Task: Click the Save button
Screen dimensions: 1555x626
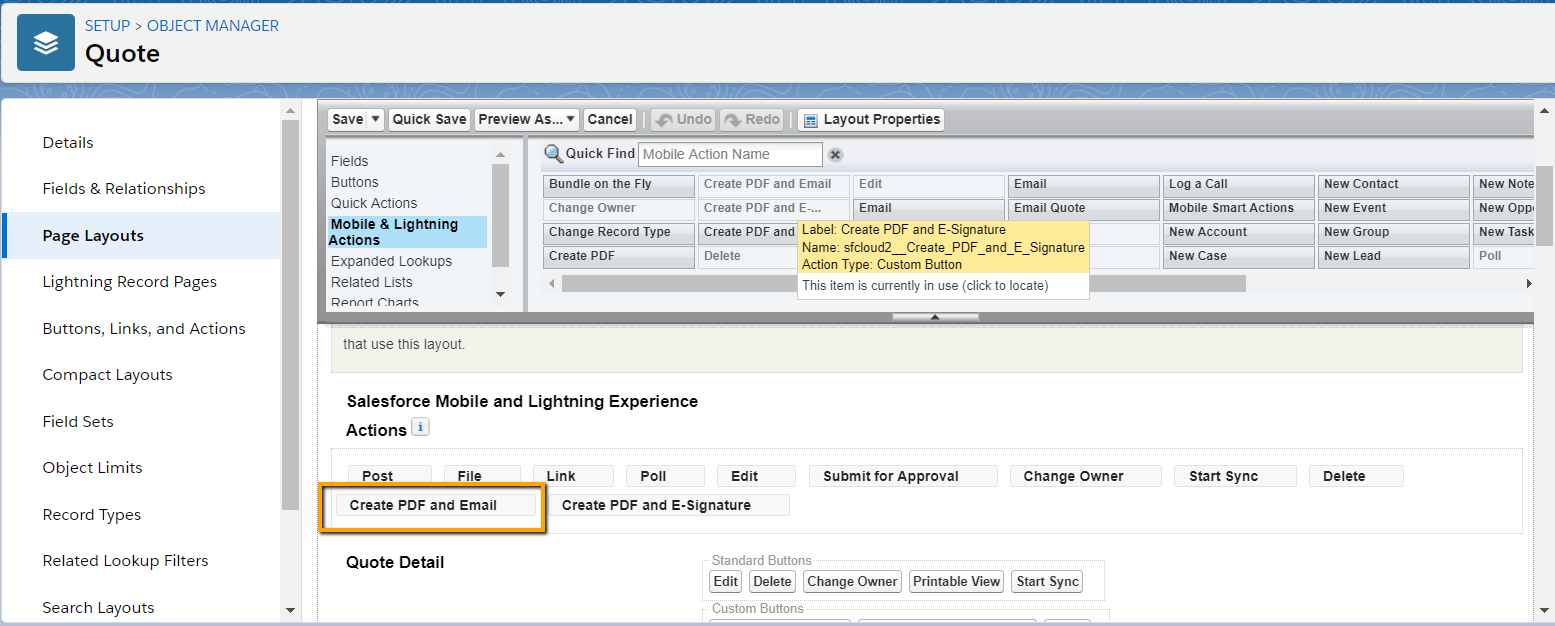Action: pos(347,120)
